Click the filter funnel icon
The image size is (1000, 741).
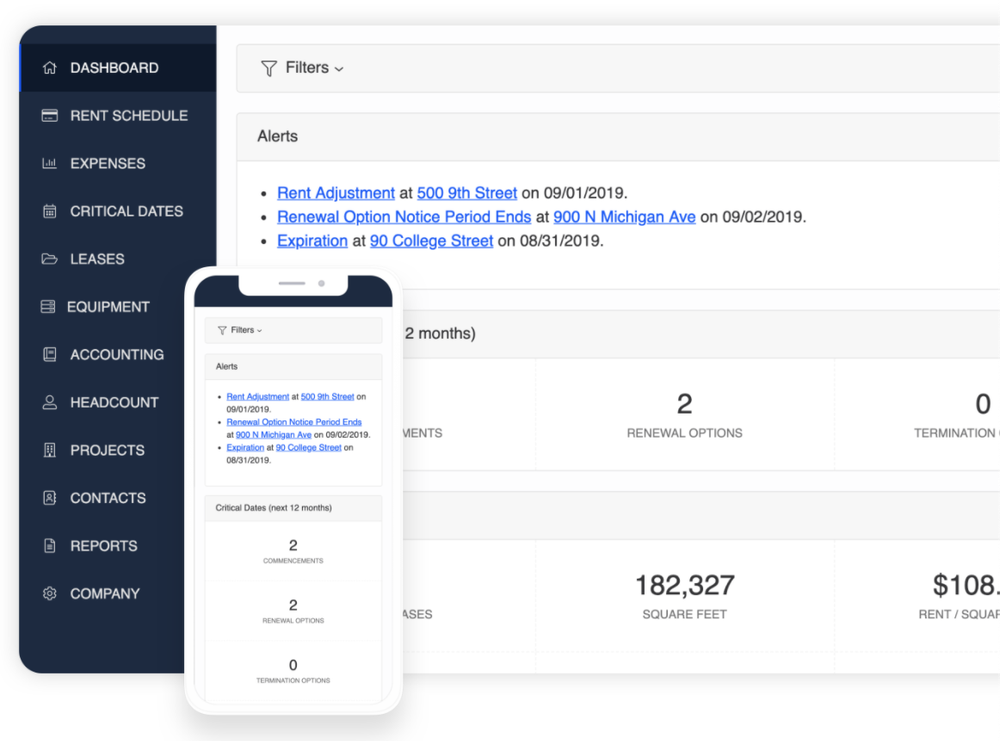click(x=268, y=68)
